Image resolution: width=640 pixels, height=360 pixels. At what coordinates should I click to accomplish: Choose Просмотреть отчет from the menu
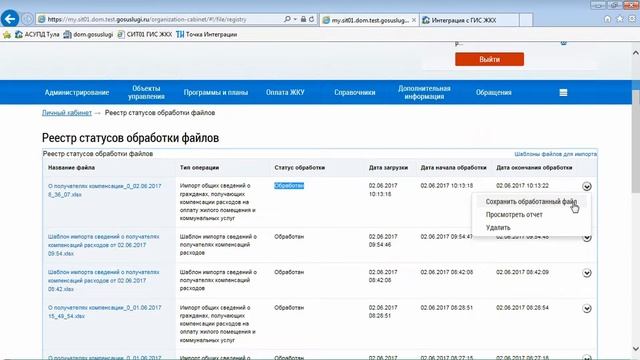coord(514,215)
